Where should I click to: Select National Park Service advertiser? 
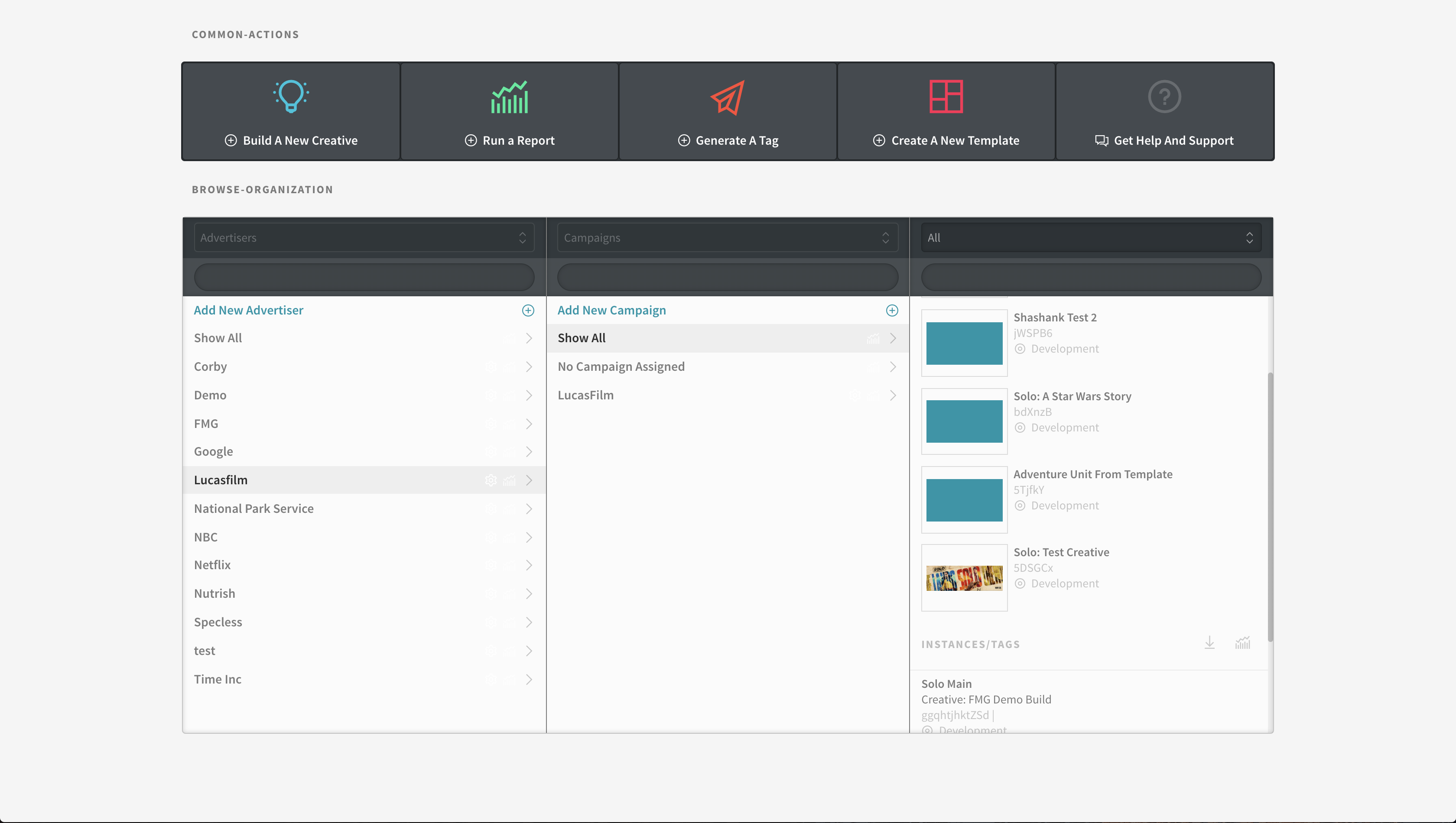click(x=364, y=509)
